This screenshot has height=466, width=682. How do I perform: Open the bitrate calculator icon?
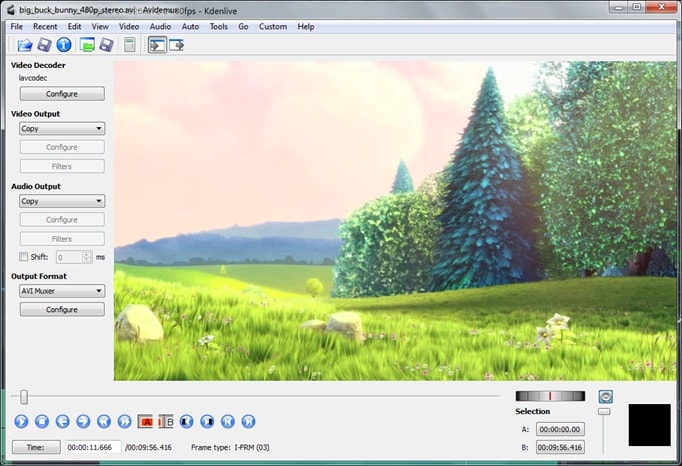(x=130, y=45)
